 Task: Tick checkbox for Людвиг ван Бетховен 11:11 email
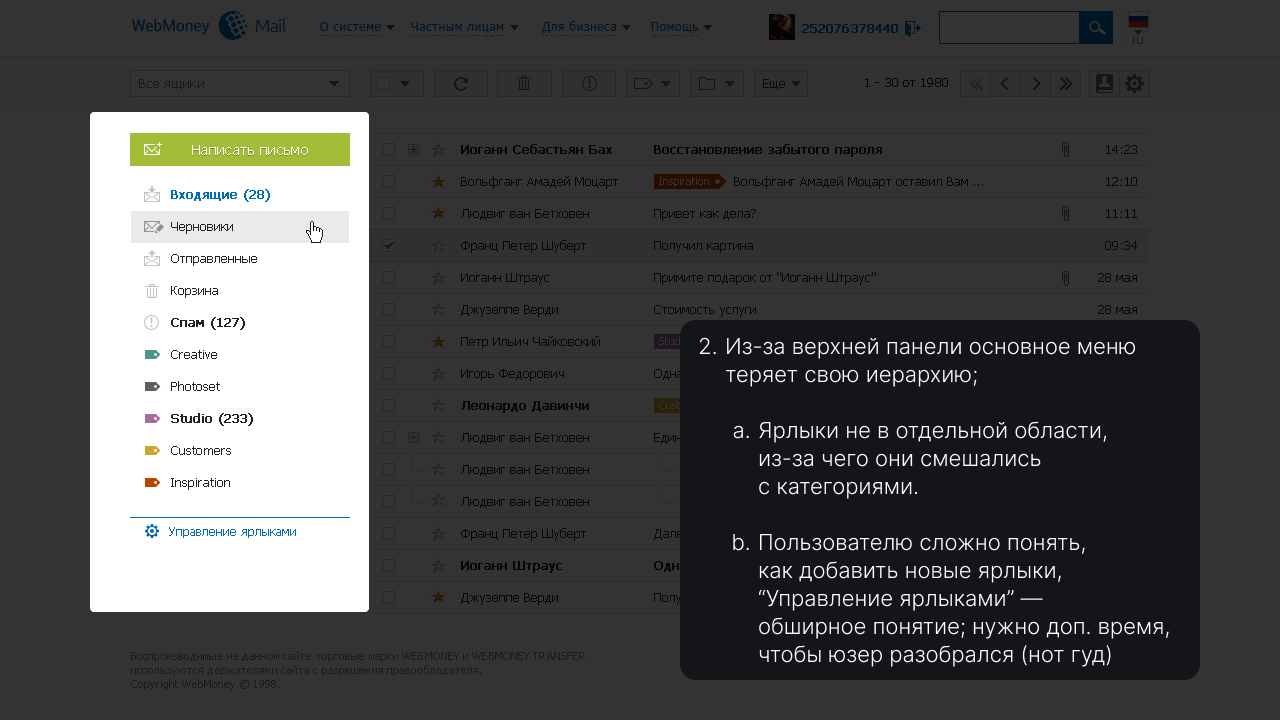389,214
